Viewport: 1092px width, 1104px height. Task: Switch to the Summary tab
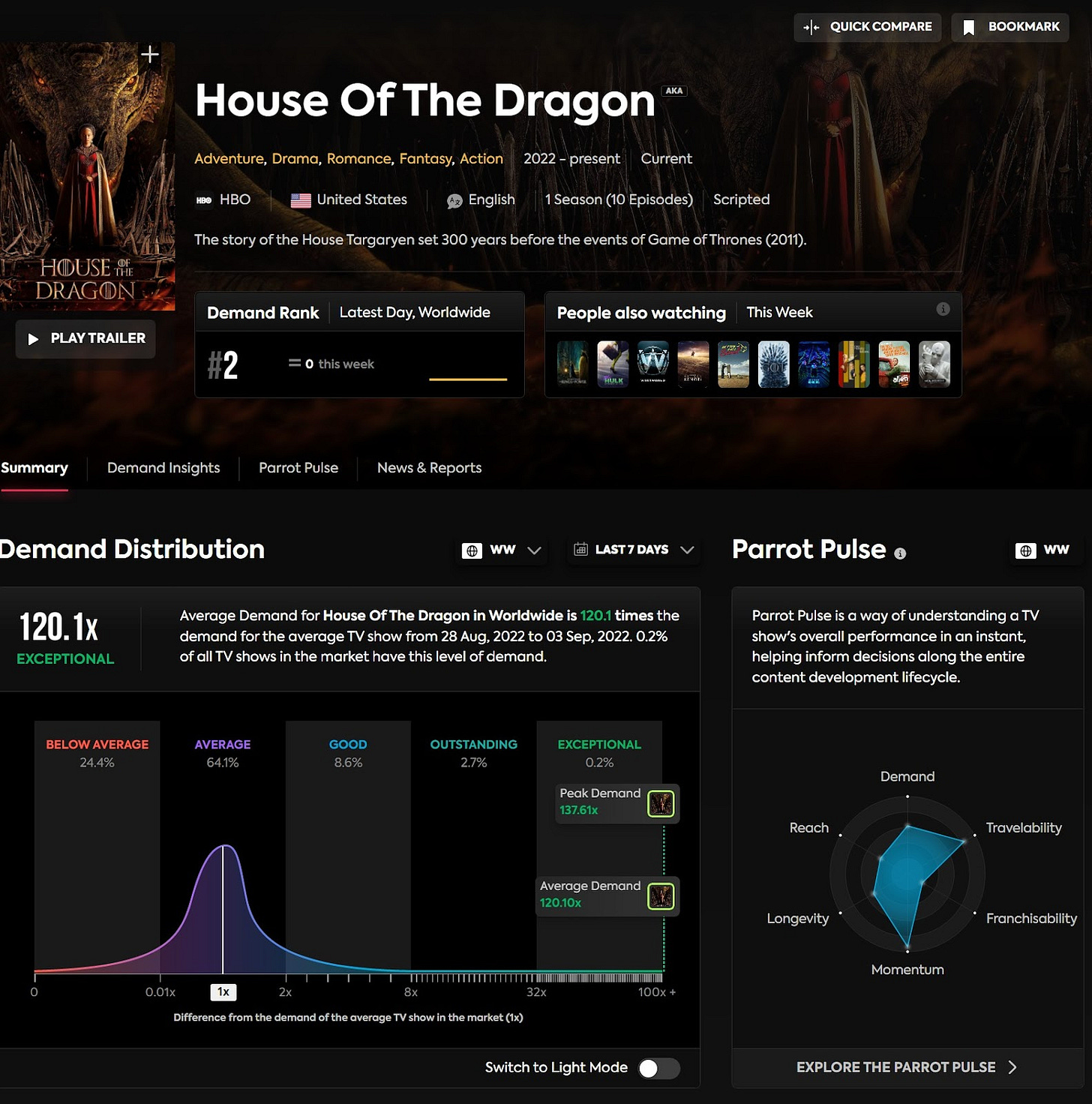coord(34,468)
